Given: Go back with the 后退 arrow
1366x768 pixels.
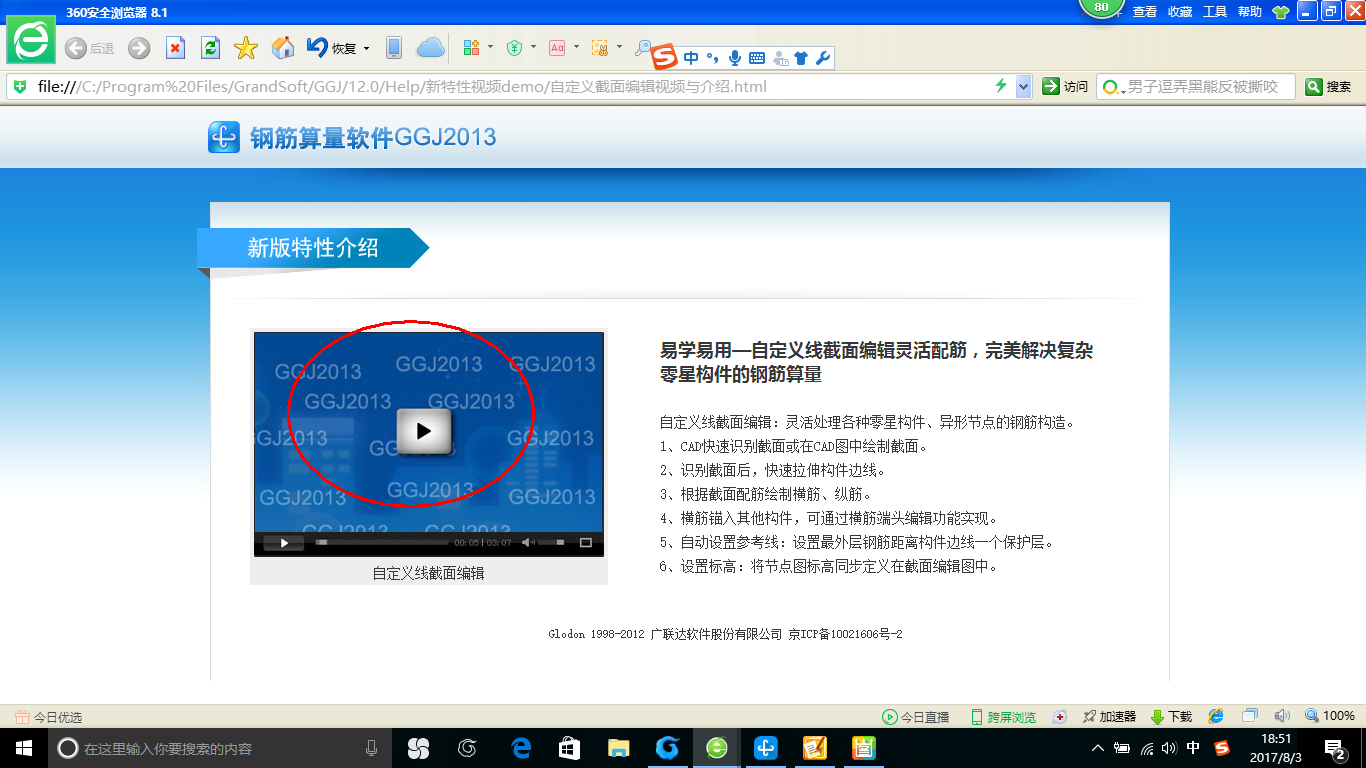Looking at the screenshot, I should point(89,48).
